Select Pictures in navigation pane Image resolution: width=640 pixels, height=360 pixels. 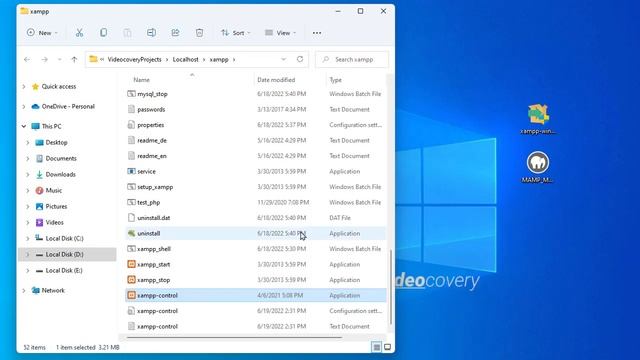(x=56, y=207)
